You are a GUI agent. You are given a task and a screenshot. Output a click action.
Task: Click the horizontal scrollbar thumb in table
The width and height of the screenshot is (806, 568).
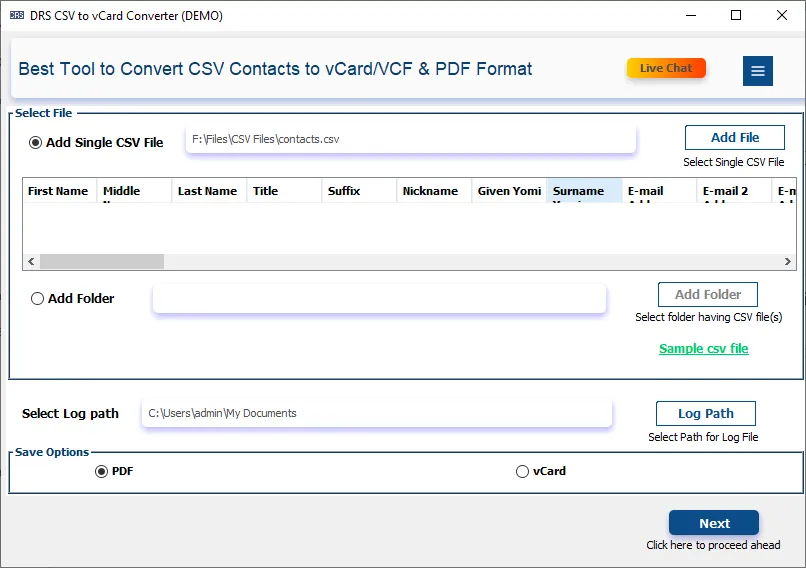tap(102, 262)
